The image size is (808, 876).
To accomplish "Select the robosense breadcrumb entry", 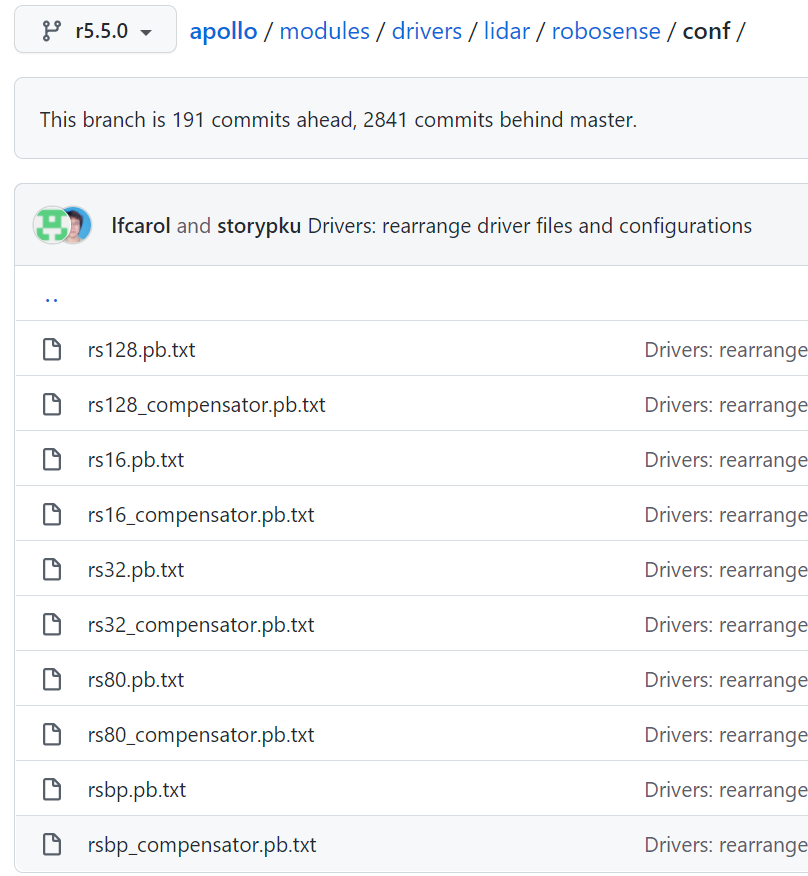I will click(606, 31).
